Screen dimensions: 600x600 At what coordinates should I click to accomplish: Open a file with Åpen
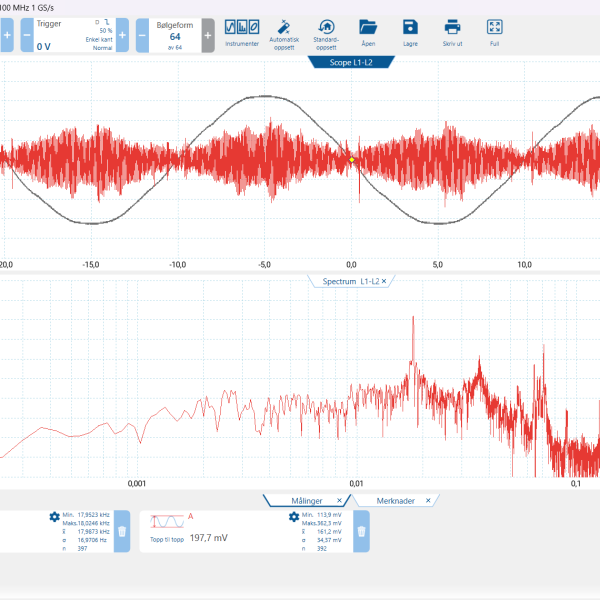368,33
